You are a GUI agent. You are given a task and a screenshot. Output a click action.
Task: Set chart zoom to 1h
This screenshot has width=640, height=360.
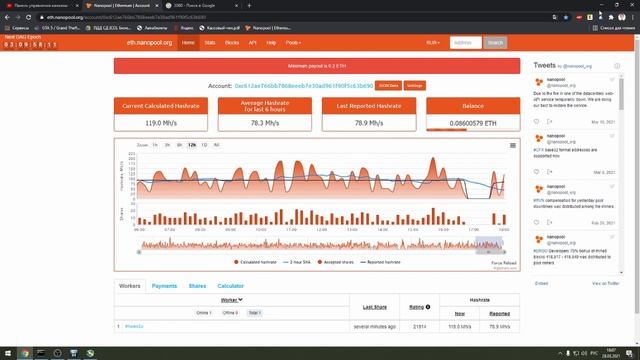point(155,145)
